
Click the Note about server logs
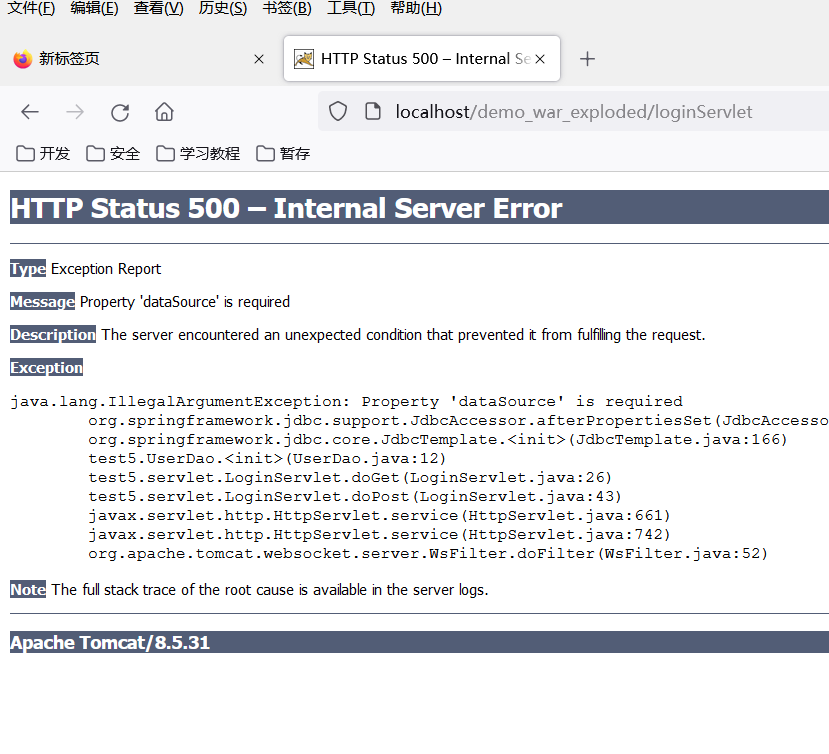point(249,590)
